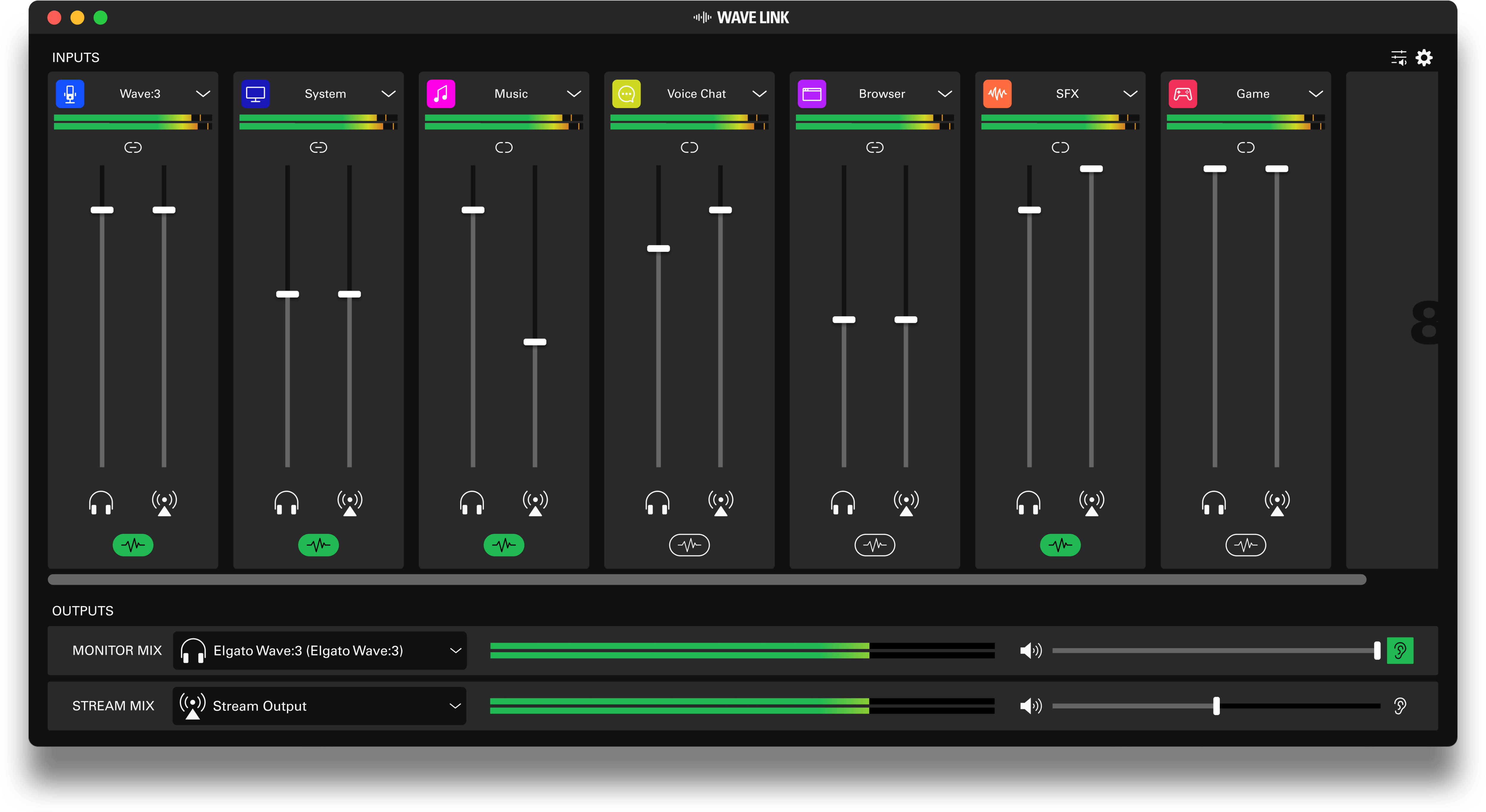Mute Voice Chat headphones monitor output
This screenshot has height=812, width=1486.
point(658,502)
